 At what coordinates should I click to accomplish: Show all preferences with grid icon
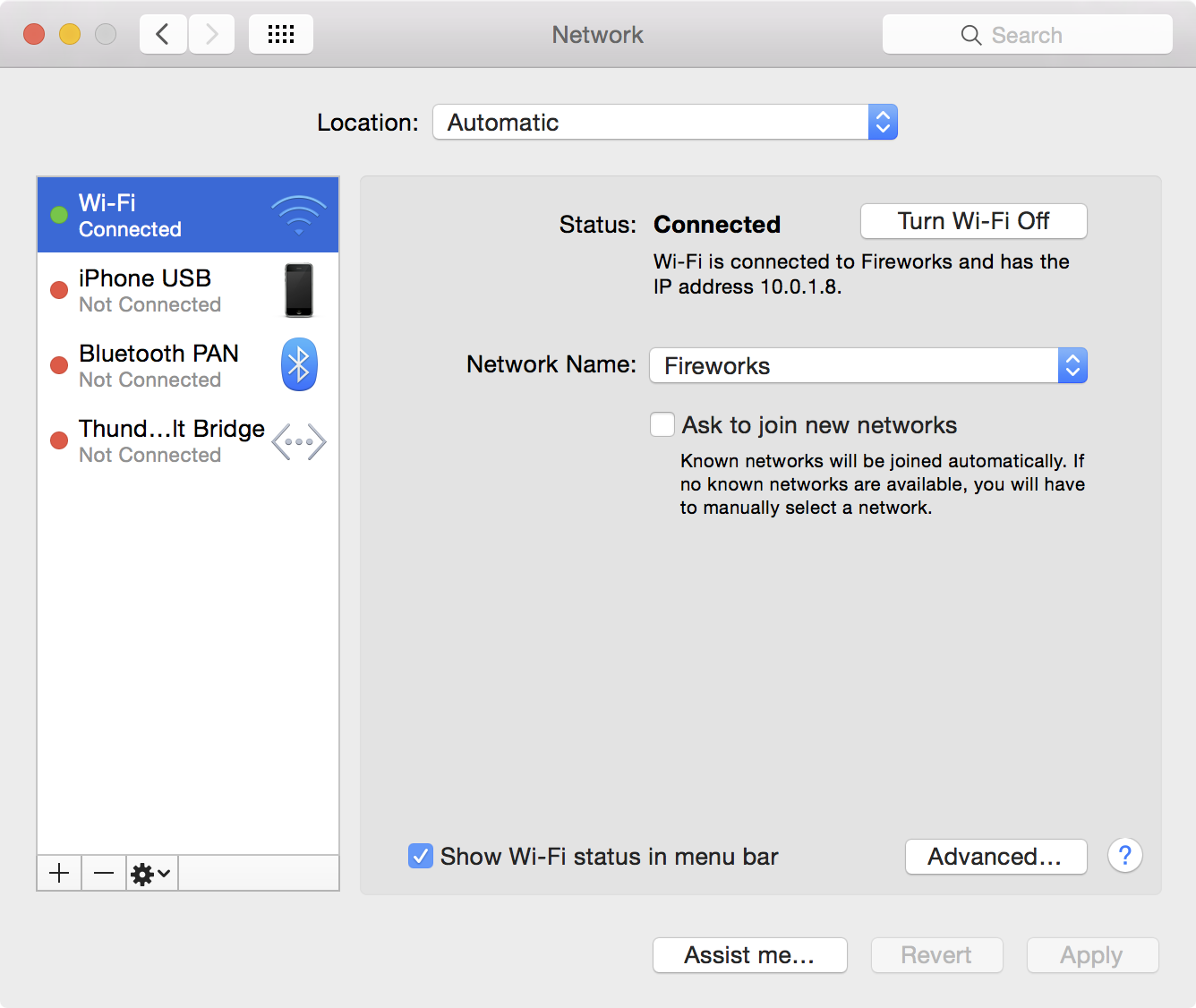pyautogui.click(x=281, y=35)
